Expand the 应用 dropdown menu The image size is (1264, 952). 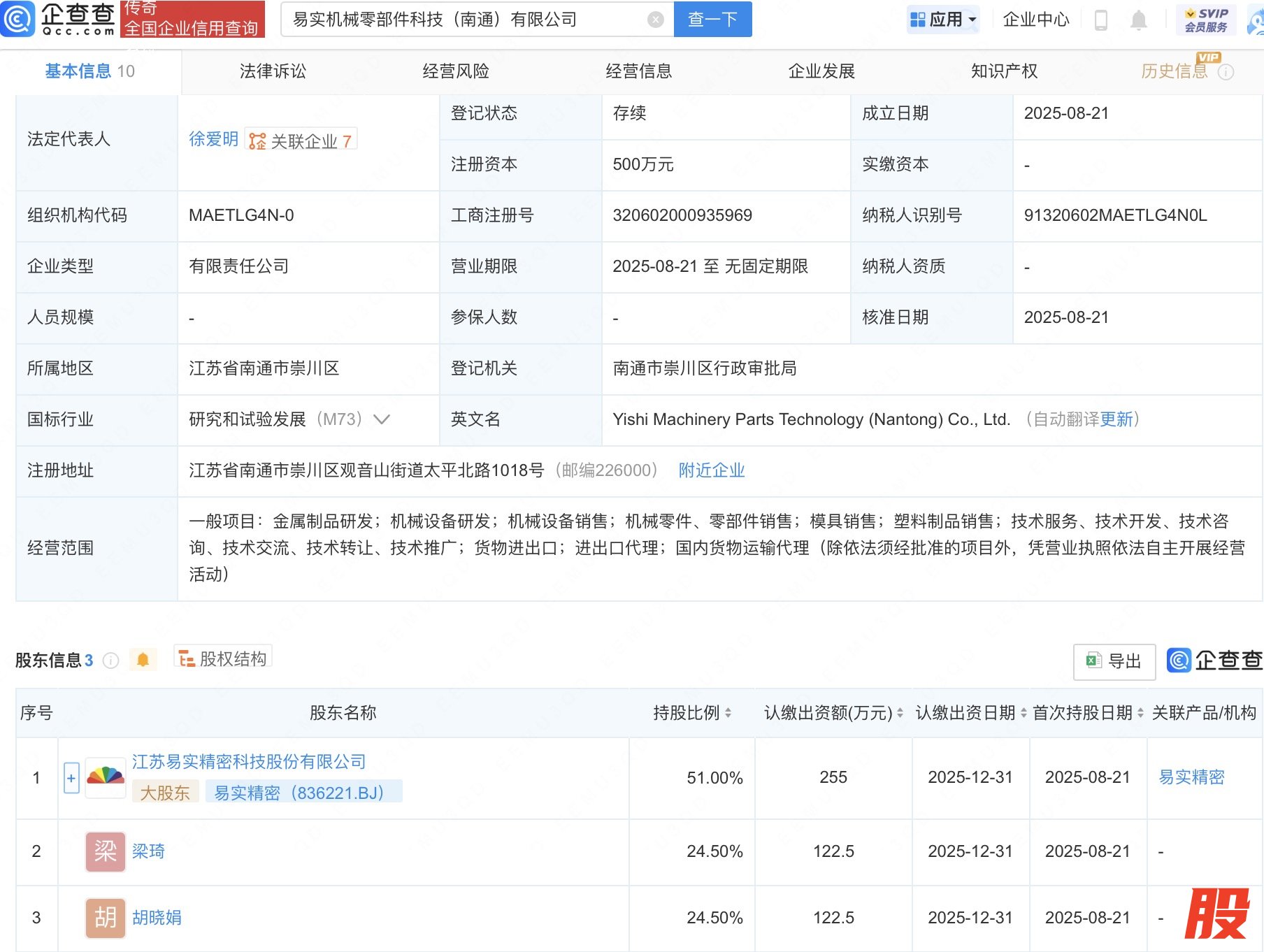(943, 20)
